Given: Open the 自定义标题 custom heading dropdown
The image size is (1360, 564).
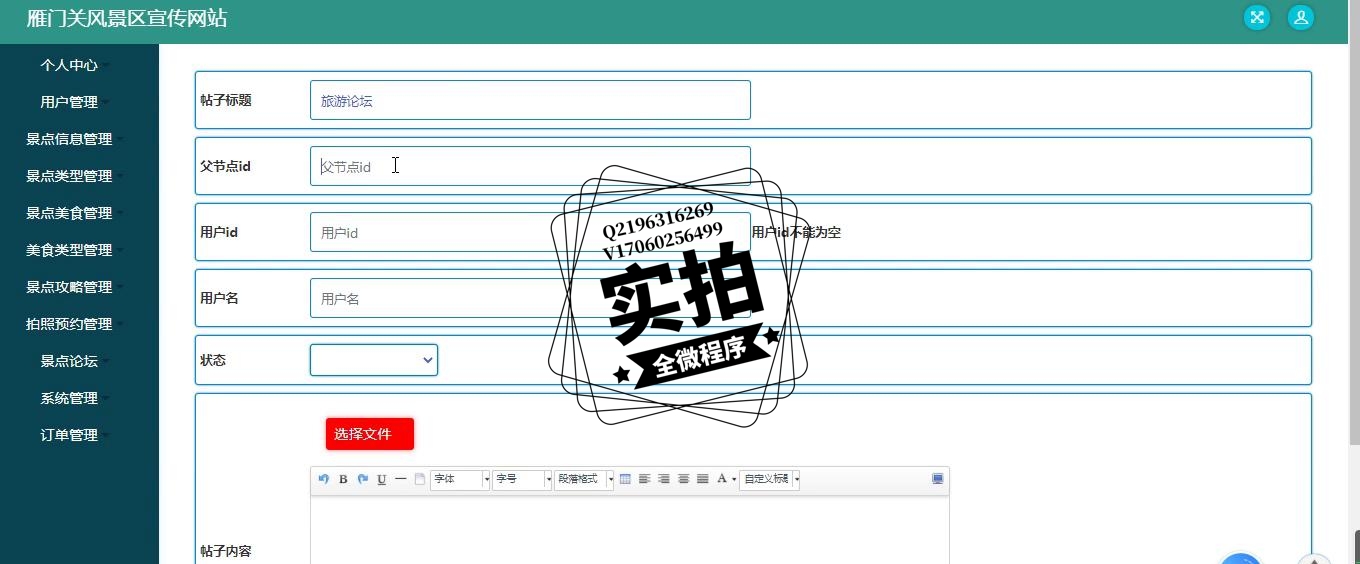Looking at the screenshot, I should [770, 480].
